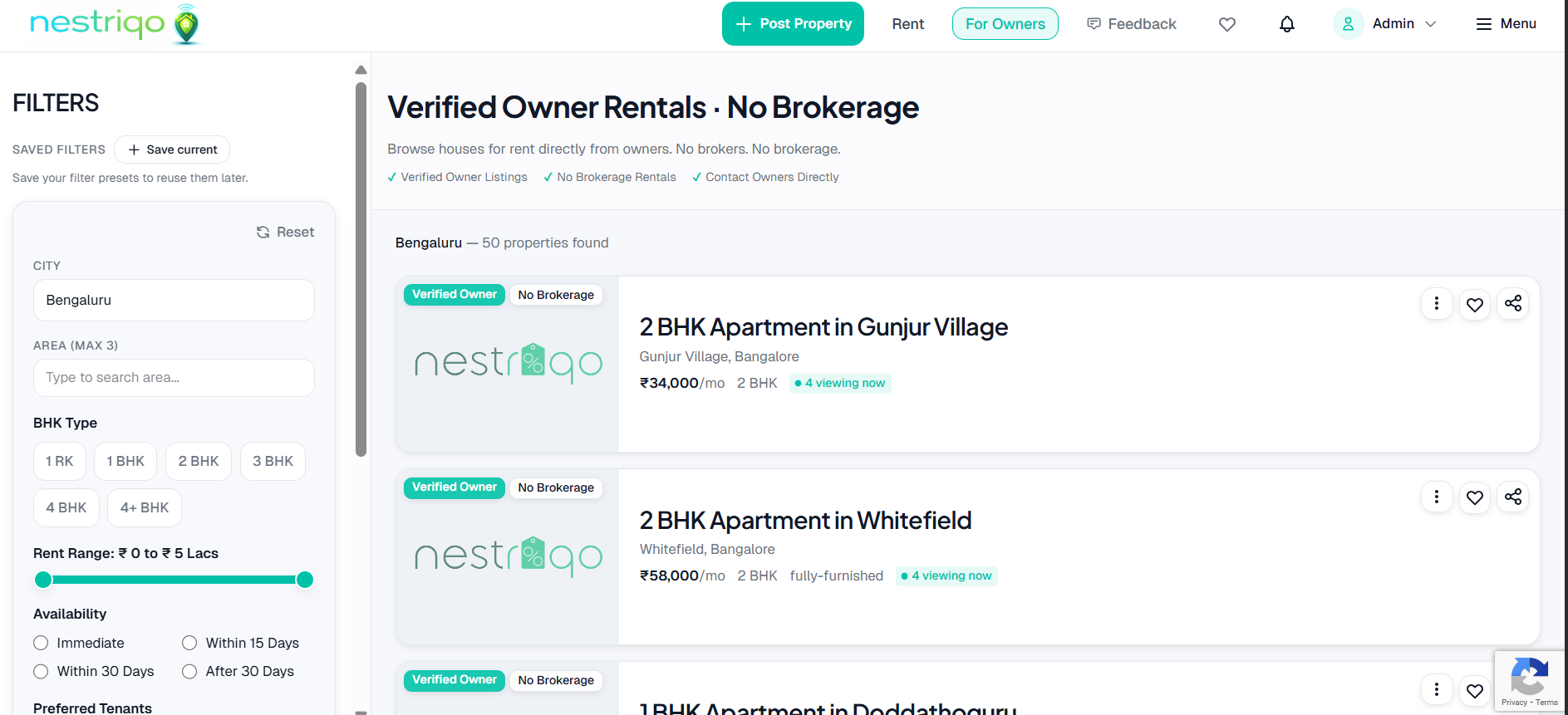Click the wishlist heart in the header
Screen dimensions: 1568x715
[x=1227, y=24]
